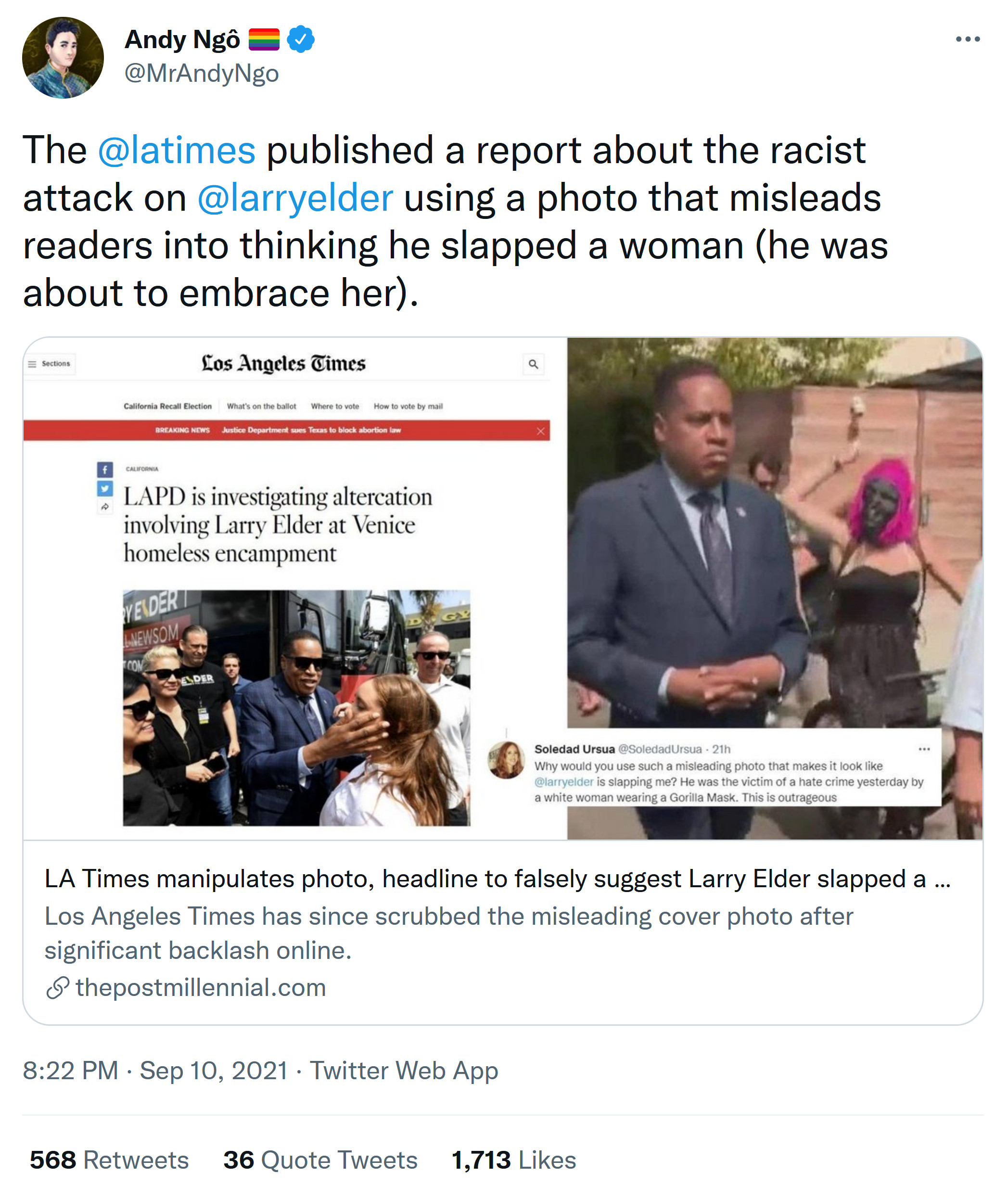The width and height of the screenshot is (1008, 1199).
Task: Open the tweet's three-dot more menu
Action: tap(968, 39)
